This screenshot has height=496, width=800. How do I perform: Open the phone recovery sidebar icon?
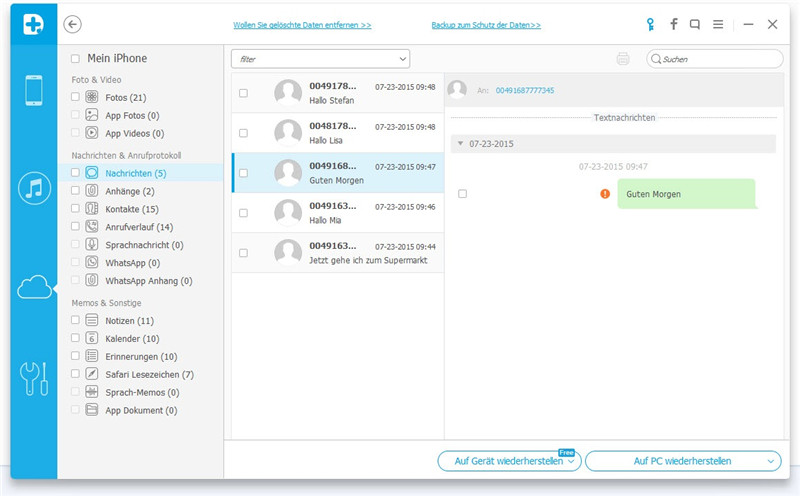point(34,90)
